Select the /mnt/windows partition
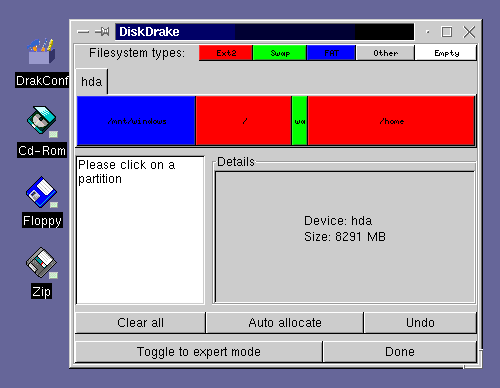 (136, 121)
